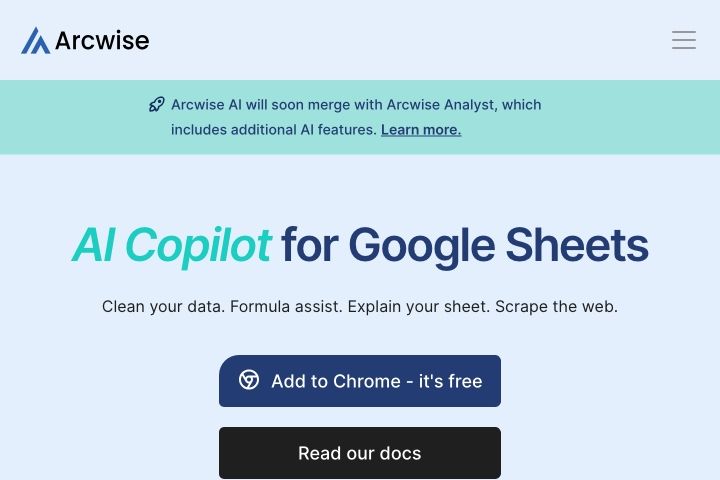
Task: Click the Arcwise wordmark text
Action: pyautogui.click(x=102, y=40)
